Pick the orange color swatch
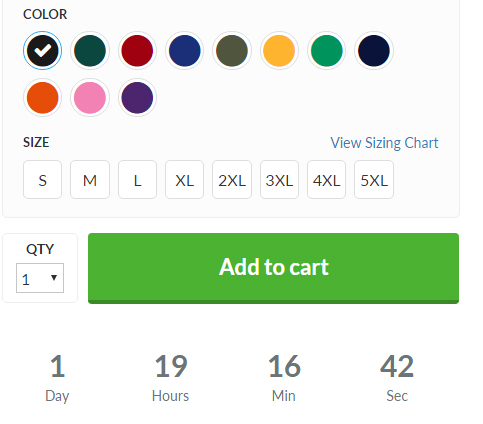This screenshot has width=483, height=424. (42, 98)
